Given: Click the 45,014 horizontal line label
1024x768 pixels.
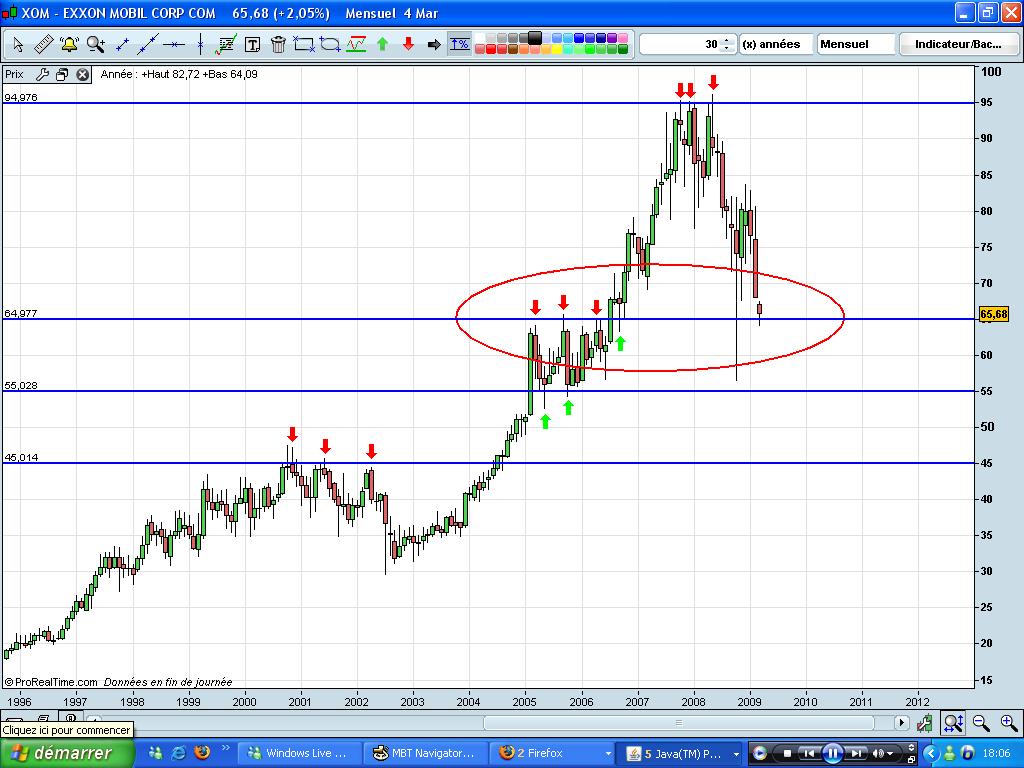Looking at the screenshot, I should [x=20, y=457].
